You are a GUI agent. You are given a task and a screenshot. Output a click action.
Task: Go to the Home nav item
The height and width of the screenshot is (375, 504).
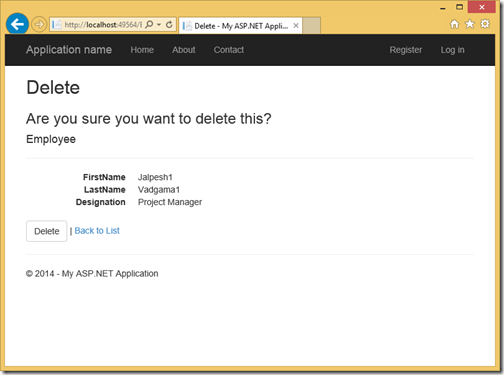[142, 50]
